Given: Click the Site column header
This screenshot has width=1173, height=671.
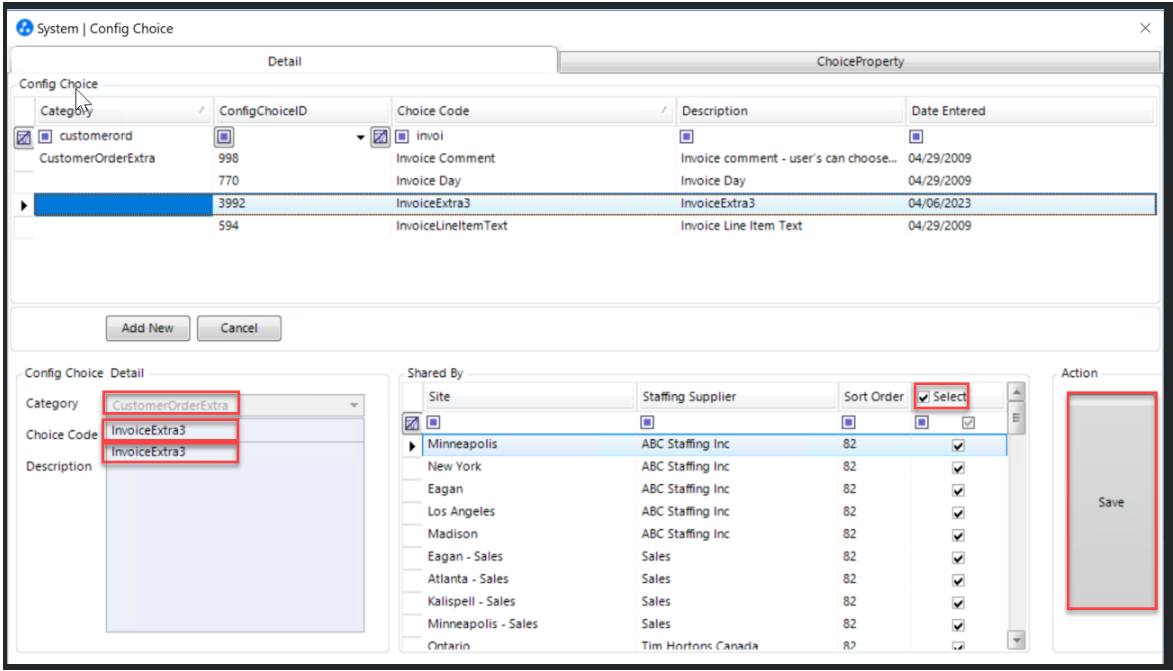Looking at the screenshot, I should tap(530, 396).
